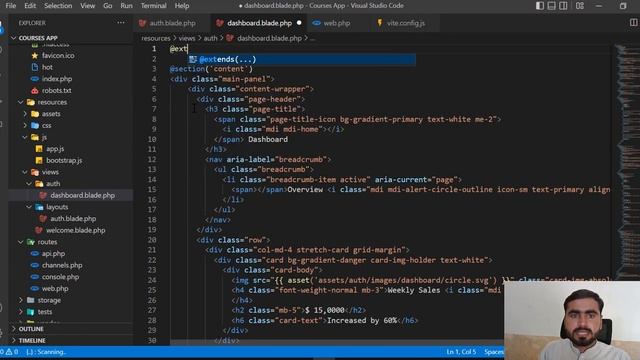Open favicon.ico file
Screen dimensions: 640x360
point(58,56)
